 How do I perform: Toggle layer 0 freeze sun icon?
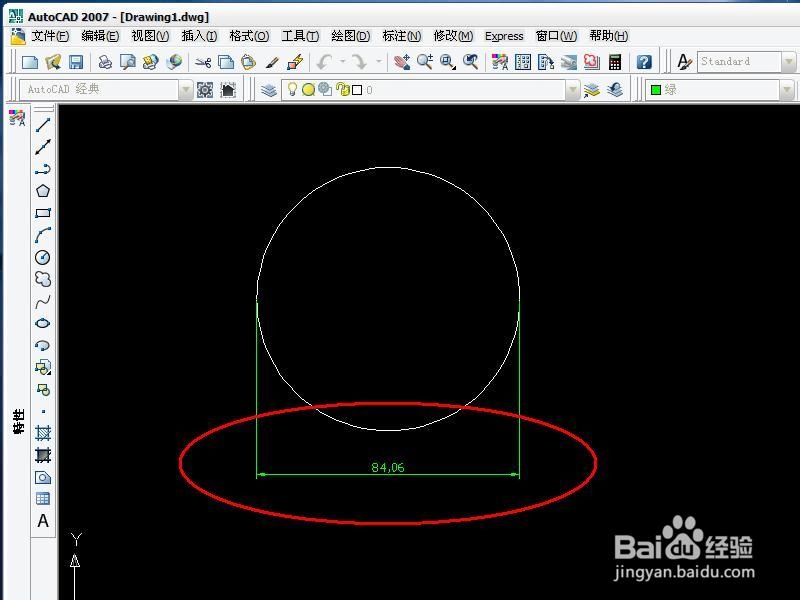[x=309, y=90]
